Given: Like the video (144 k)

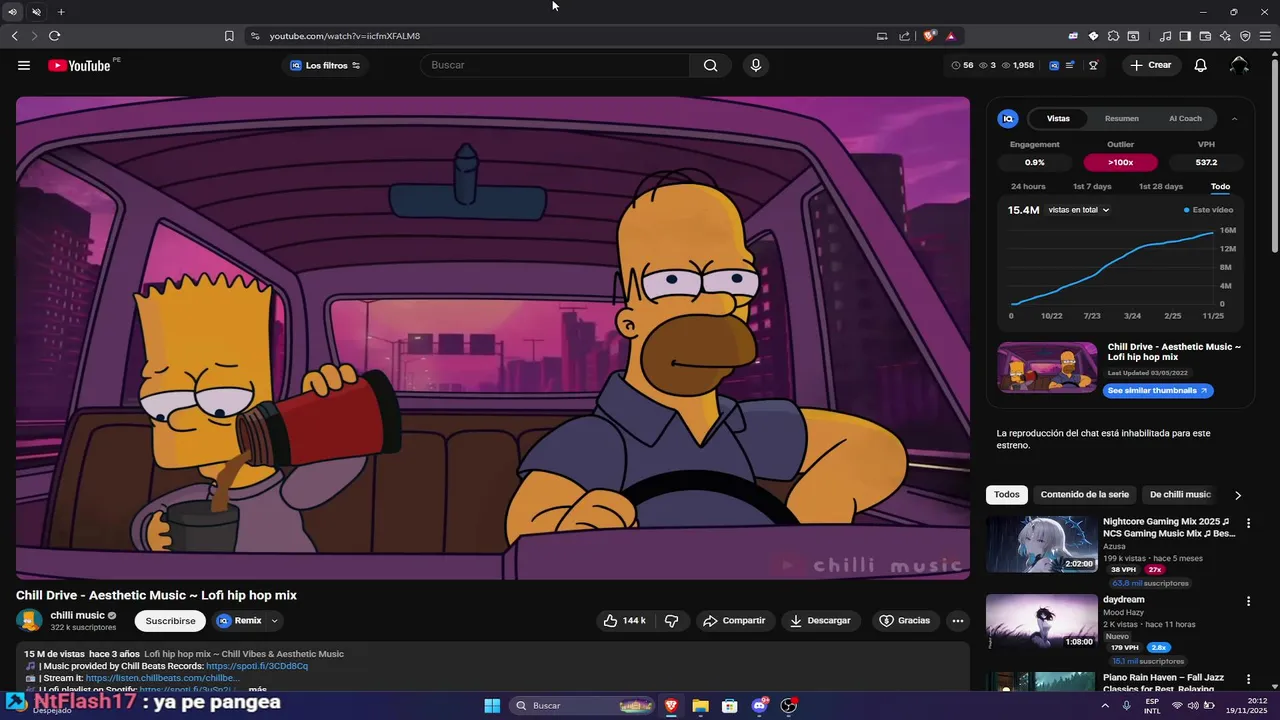Looking at the screenshot, I should click(x=624, y=621).
